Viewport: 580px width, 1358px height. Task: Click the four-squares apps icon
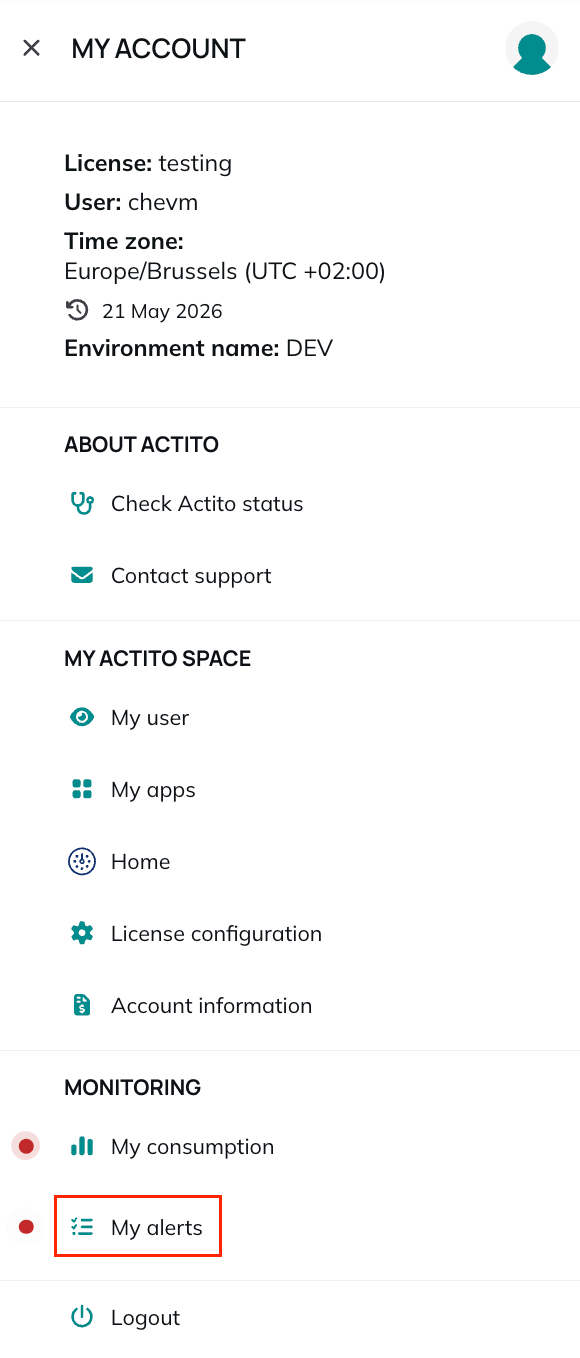pos(82,790)
